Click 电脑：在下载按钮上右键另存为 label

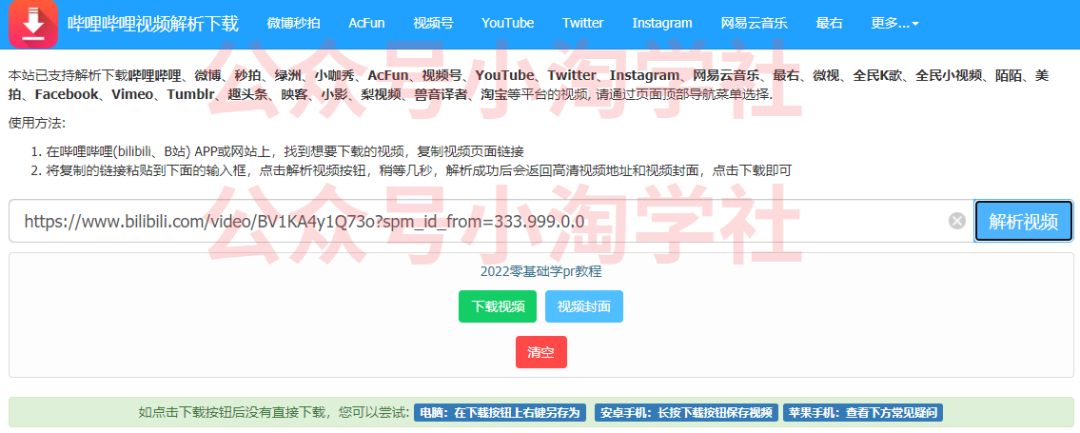tap(499, 413)
